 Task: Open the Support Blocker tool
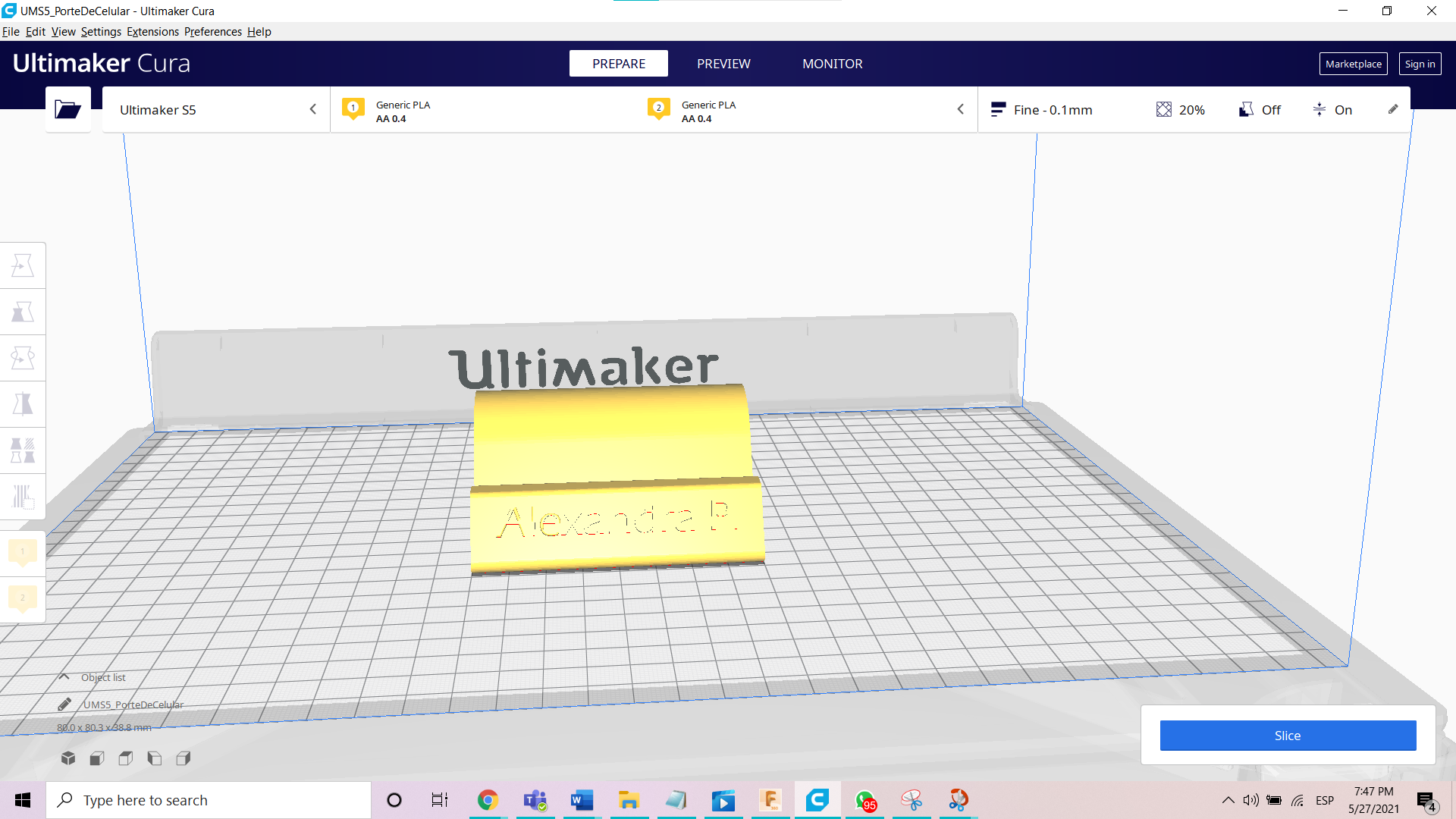point(23,497)
